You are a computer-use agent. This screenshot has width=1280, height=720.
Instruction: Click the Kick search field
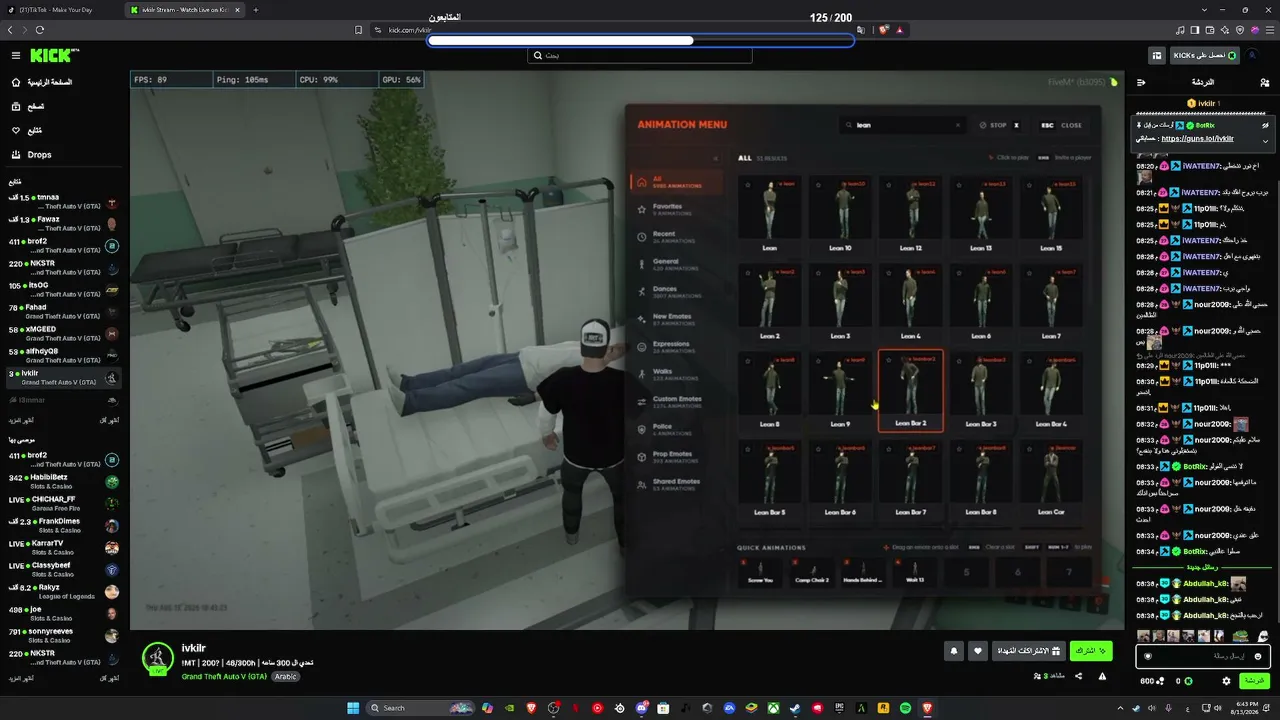click(x=640, y=56)
